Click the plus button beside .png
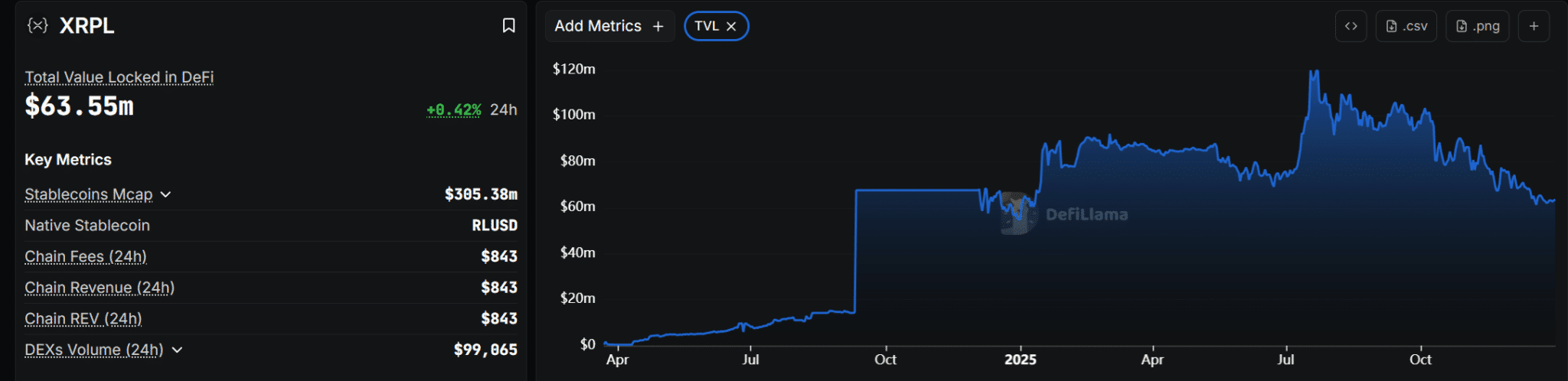1568x381 pixels. [x=1534, y=26]
